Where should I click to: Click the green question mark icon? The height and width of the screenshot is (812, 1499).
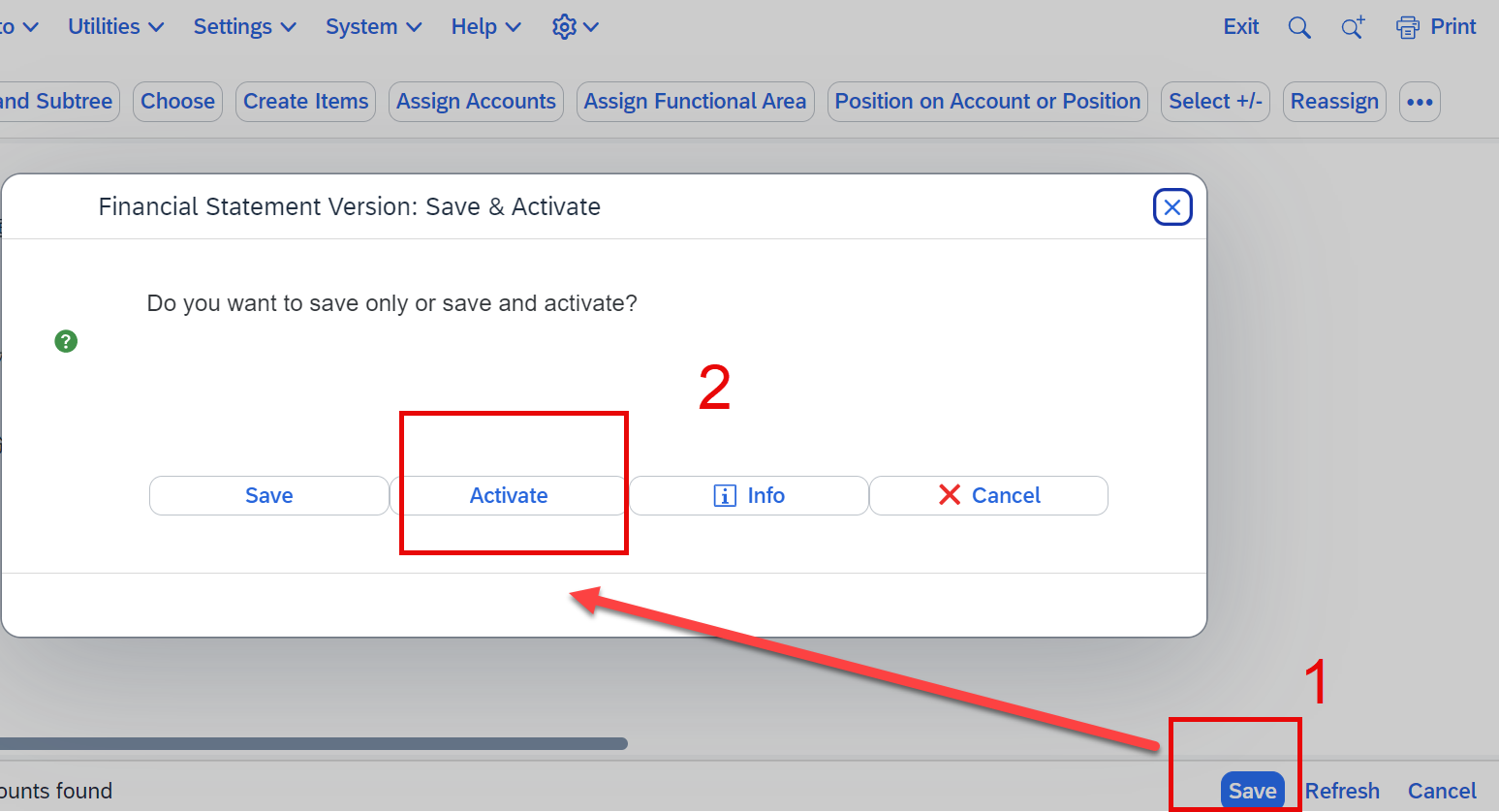tap(66, 341)
